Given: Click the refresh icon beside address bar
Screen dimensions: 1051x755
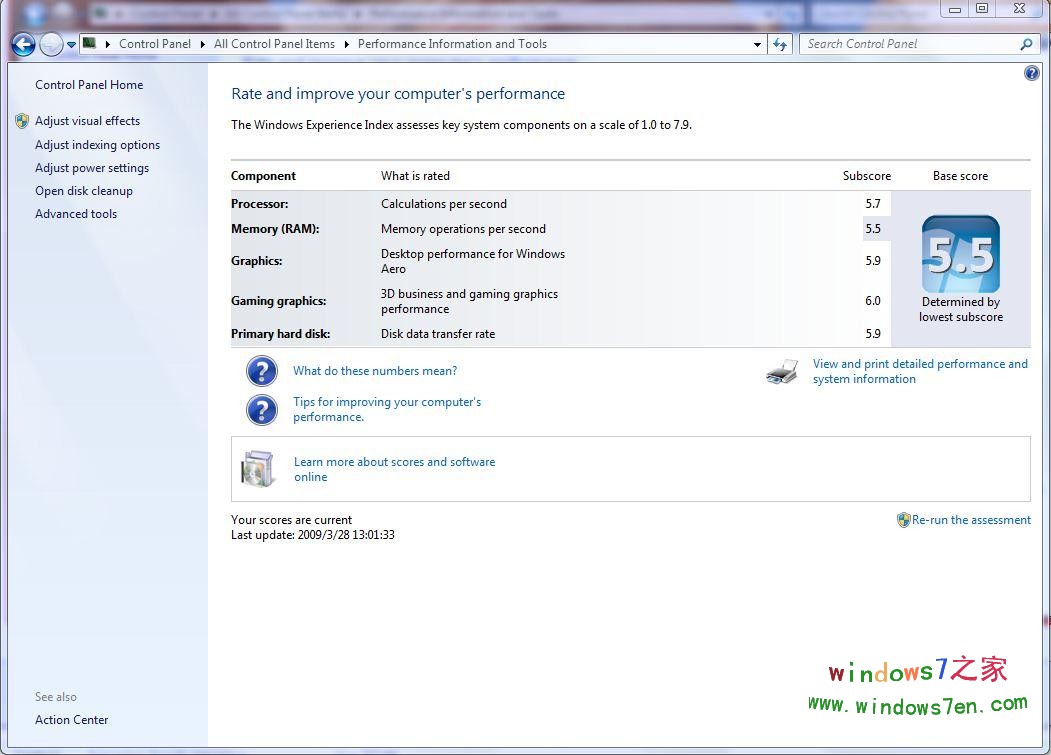Looking at the screenshot, I should pos(781,44).
